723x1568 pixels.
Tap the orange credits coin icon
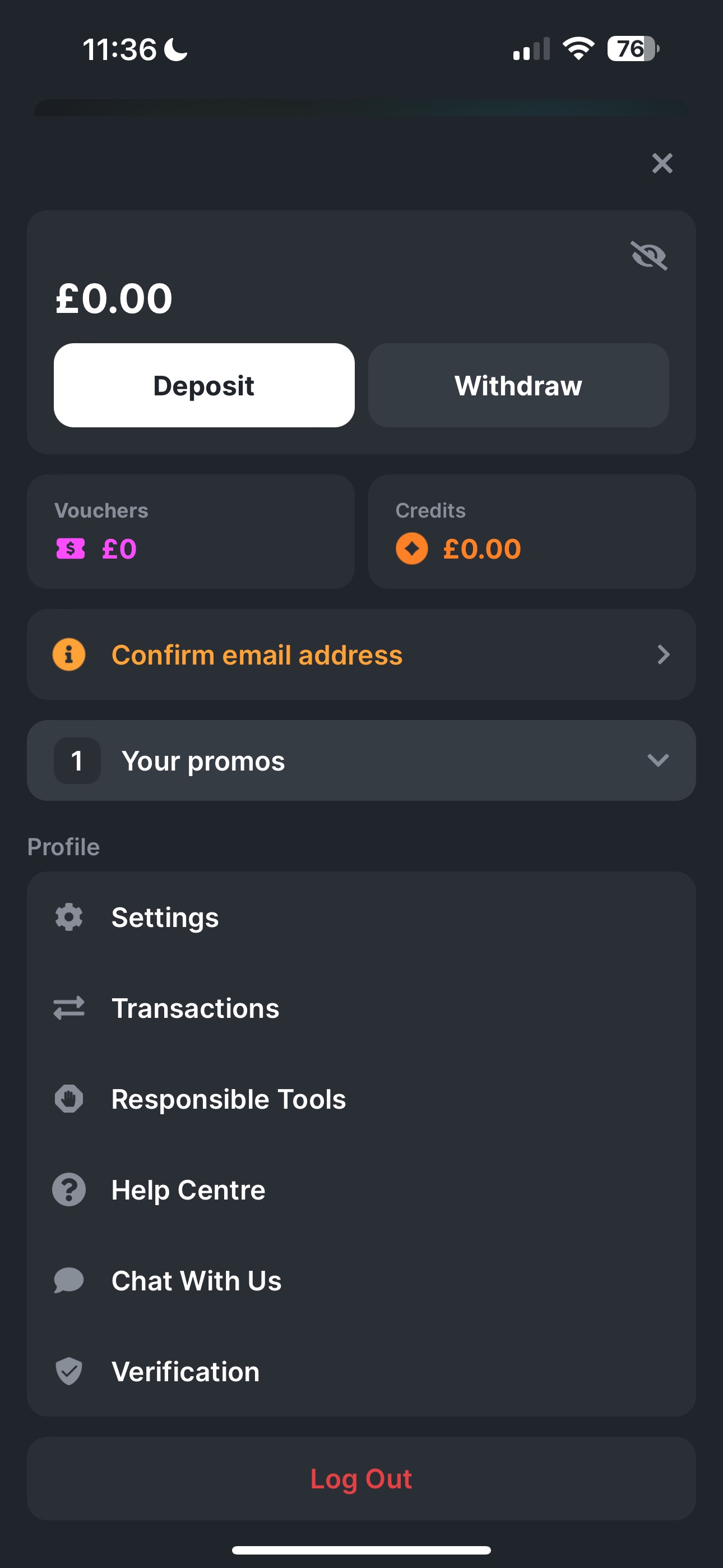[412, 548]
